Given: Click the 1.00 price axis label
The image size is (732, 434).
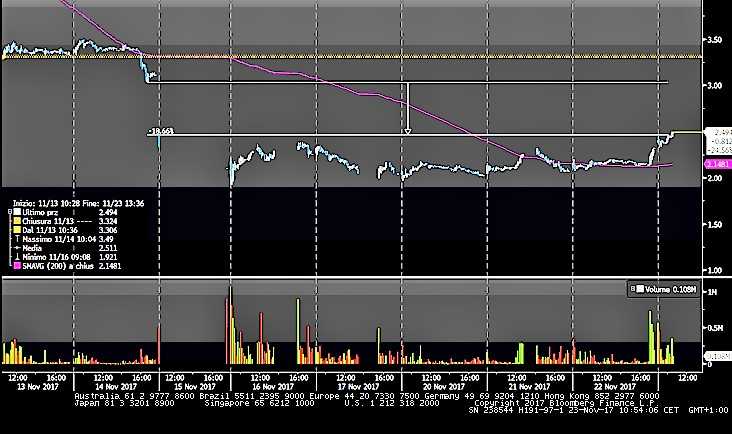Looking at the screenshot, I should [x=714, y=270].
